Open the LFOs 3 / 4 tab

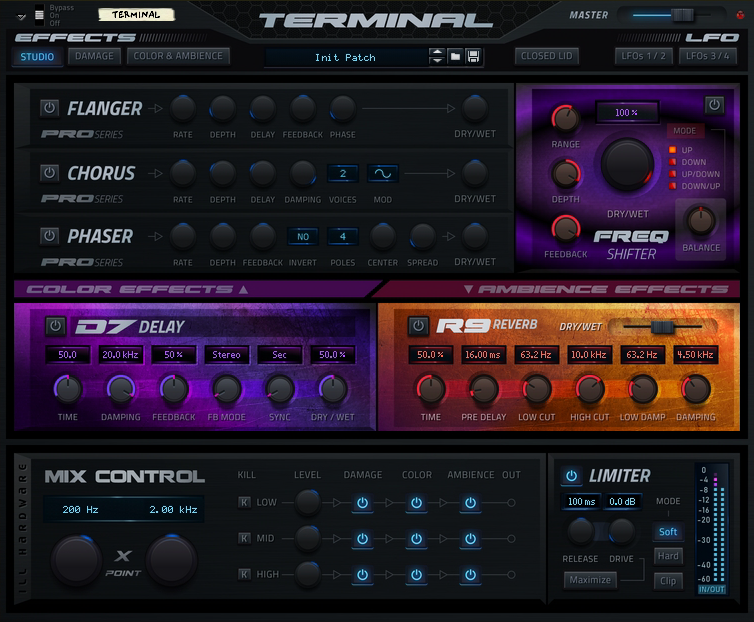707,56
